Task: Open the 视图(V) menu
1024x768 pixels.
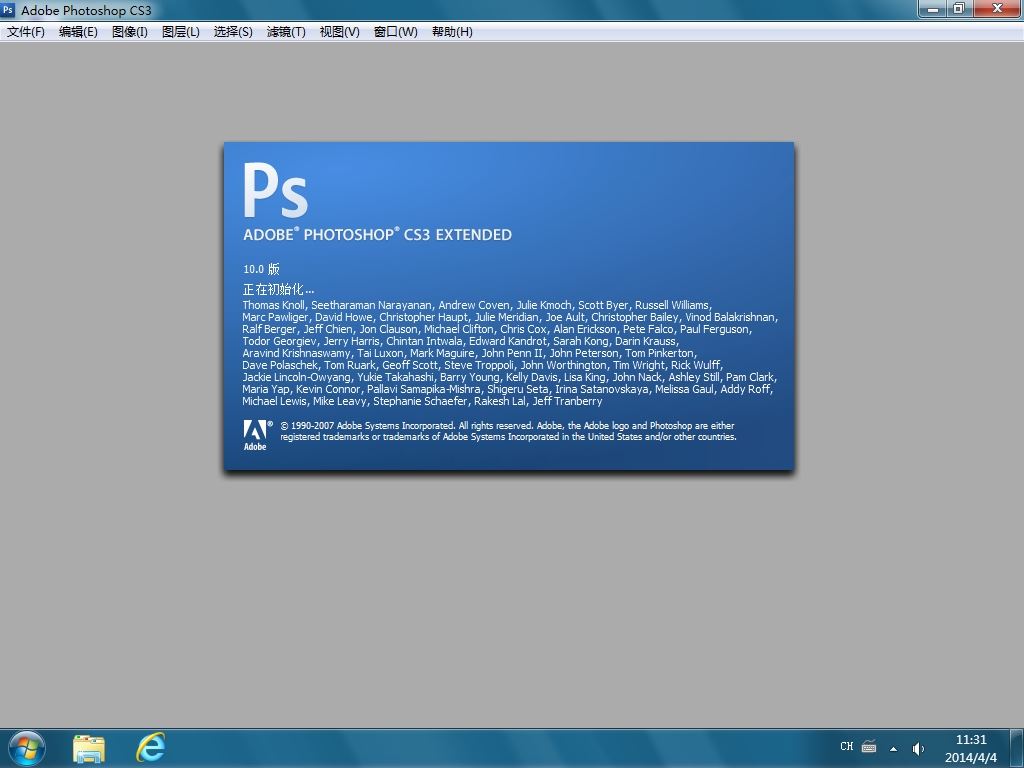Action: click(339, 31)
